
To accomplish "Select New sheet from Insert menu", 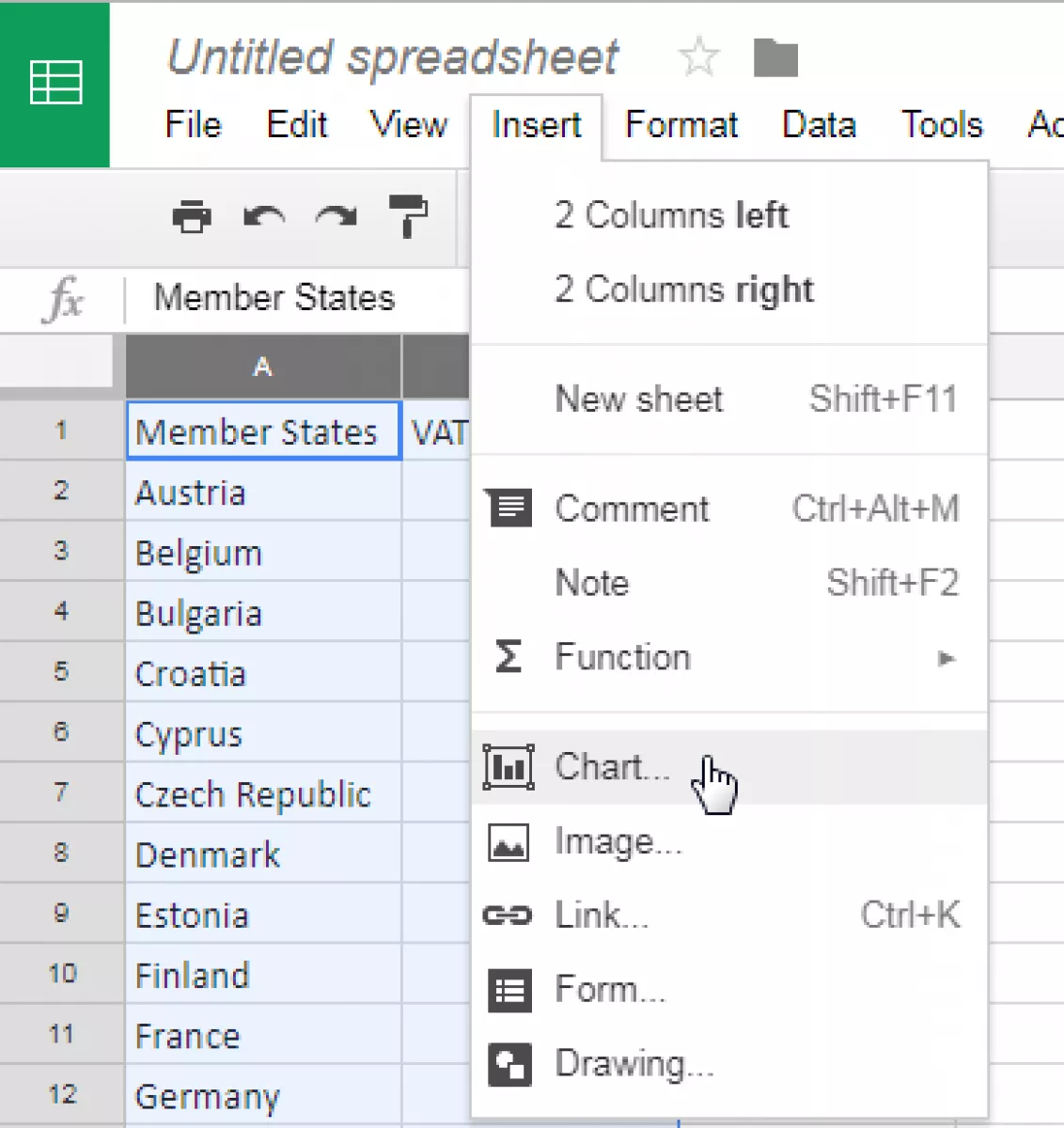I will [639, 399].
